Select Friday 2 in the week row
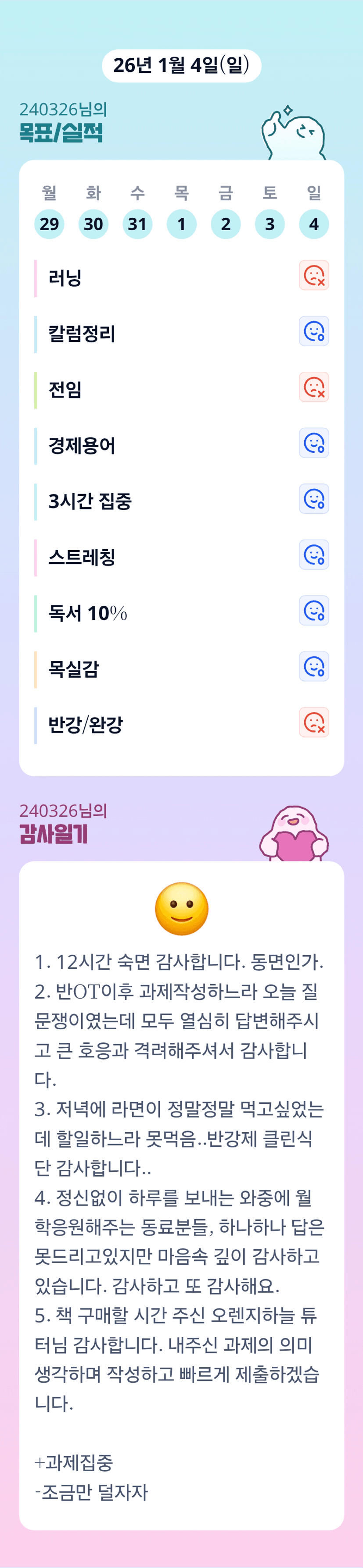363x1568 pixels. (225, 224)
